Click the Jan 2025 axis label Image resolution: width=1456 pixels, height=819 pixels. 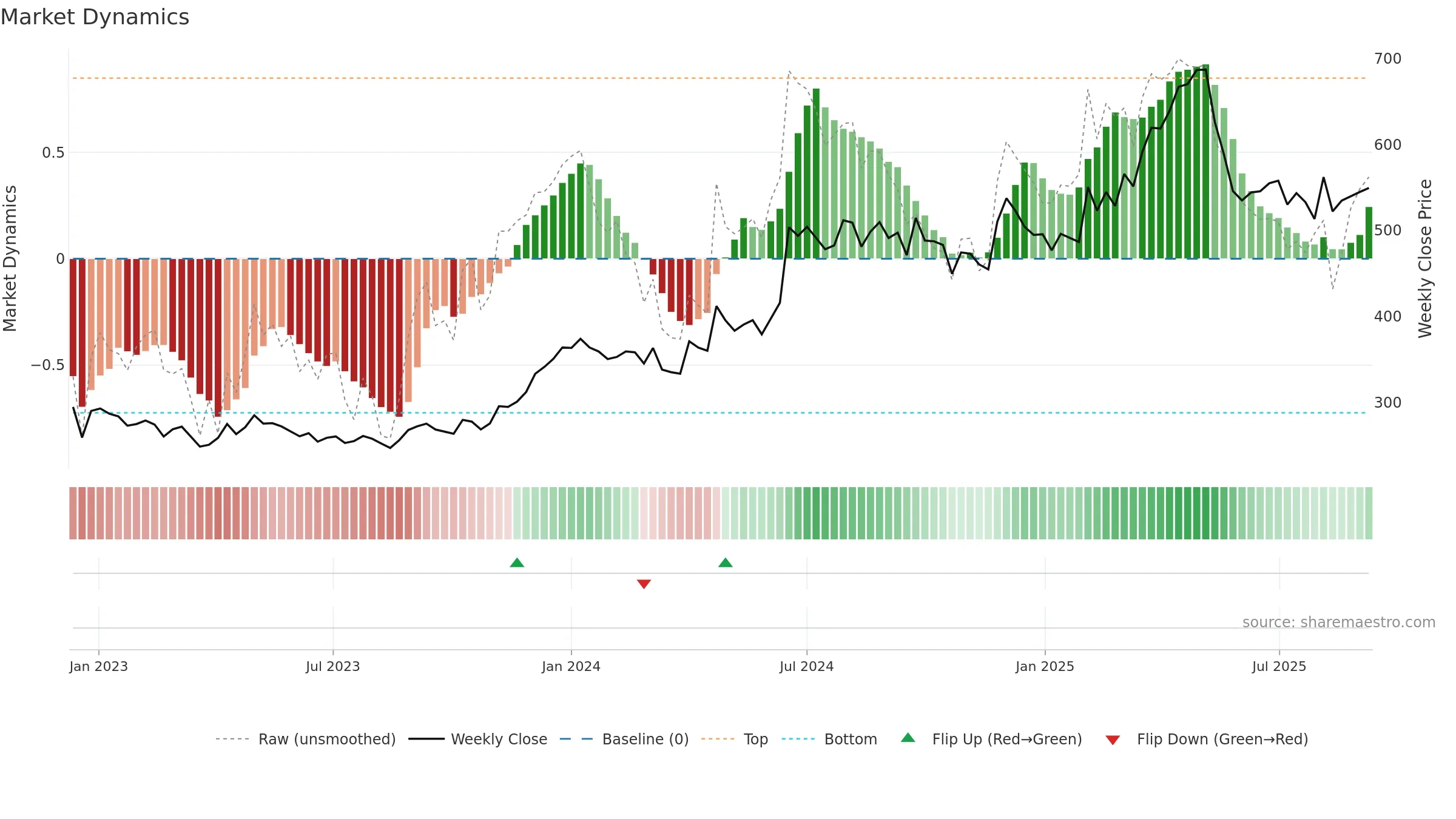click(x=1045, y=666)
